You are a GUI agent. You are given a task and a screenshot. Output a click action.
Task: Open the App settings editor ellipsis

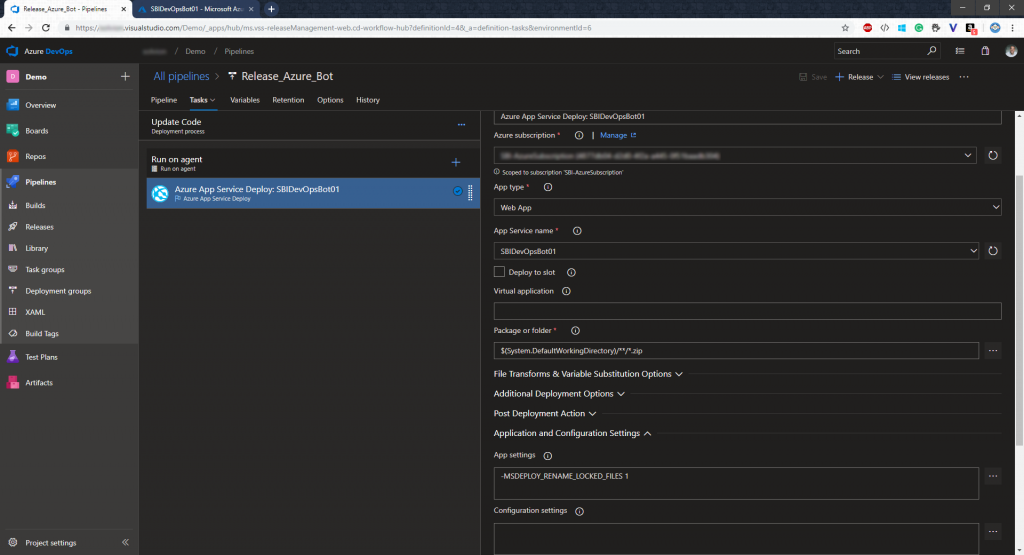click(x=993, y=476)
